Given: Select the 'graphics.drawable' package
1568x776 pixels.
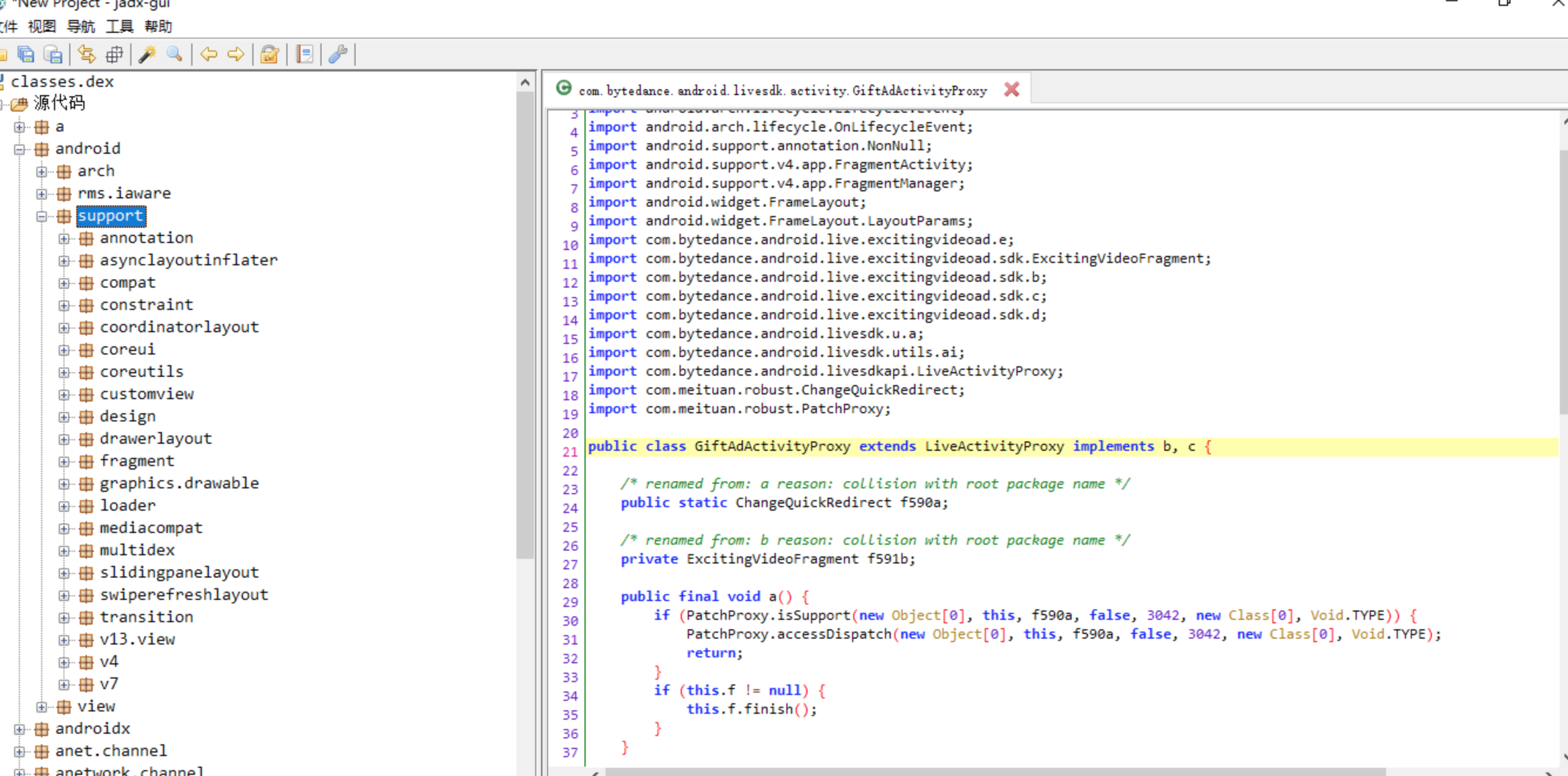Looking at the screenshot, I should (179, 483).
